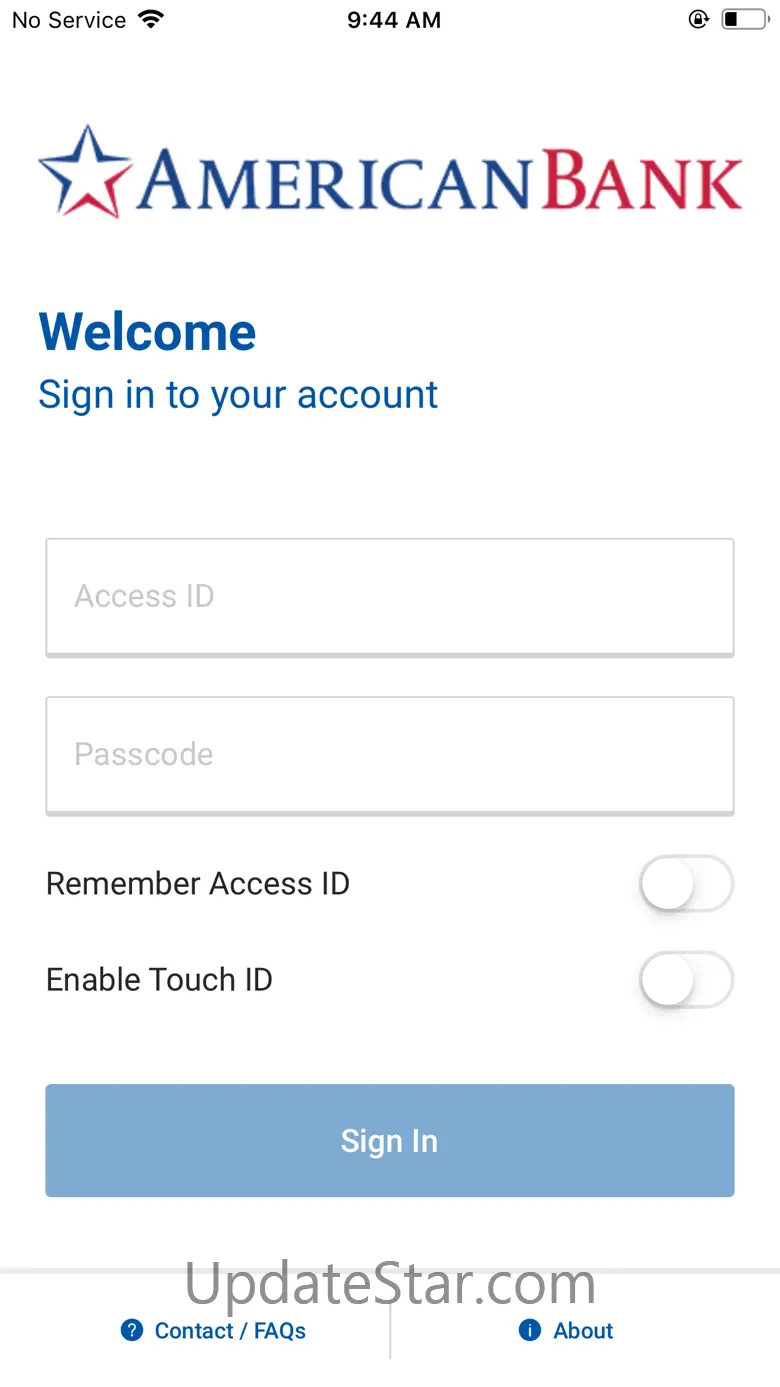Tap the AmericanBank wordmark text
Viewport: 780px width, 1387px height.
coord(440,180)
